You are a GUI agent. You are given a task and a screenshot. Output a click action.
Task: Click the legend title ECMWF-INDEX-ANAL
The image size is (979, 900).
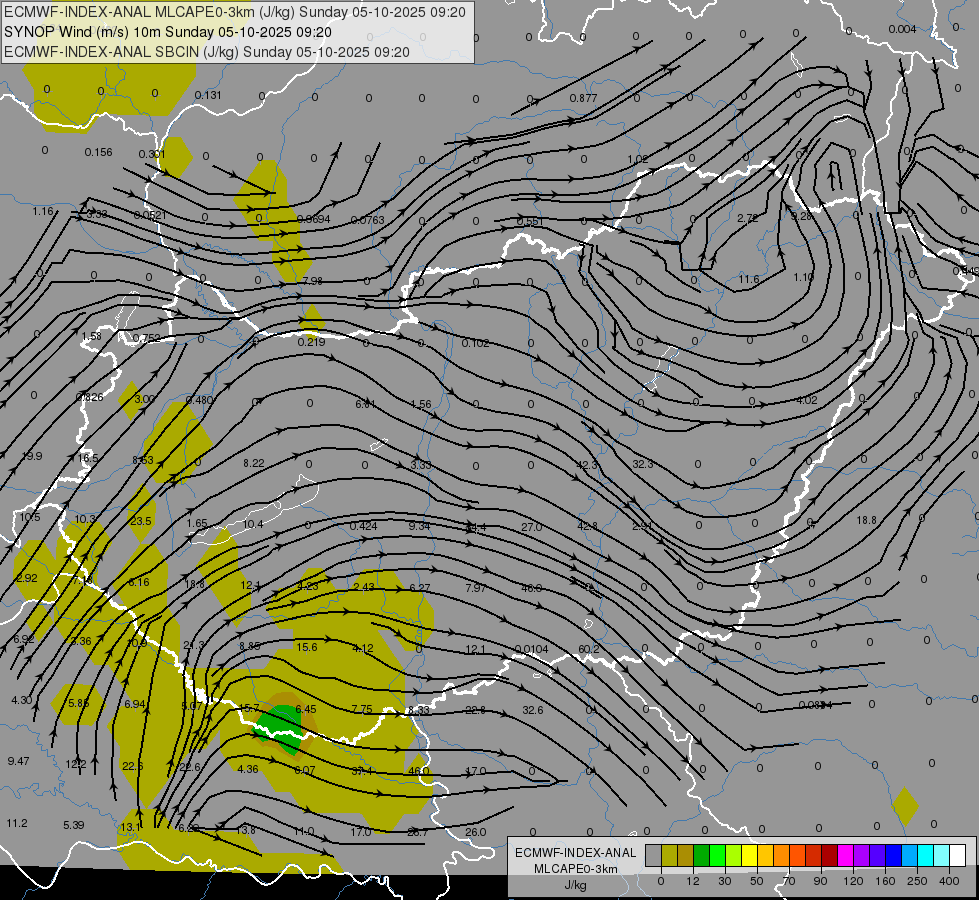coord(576,853)
